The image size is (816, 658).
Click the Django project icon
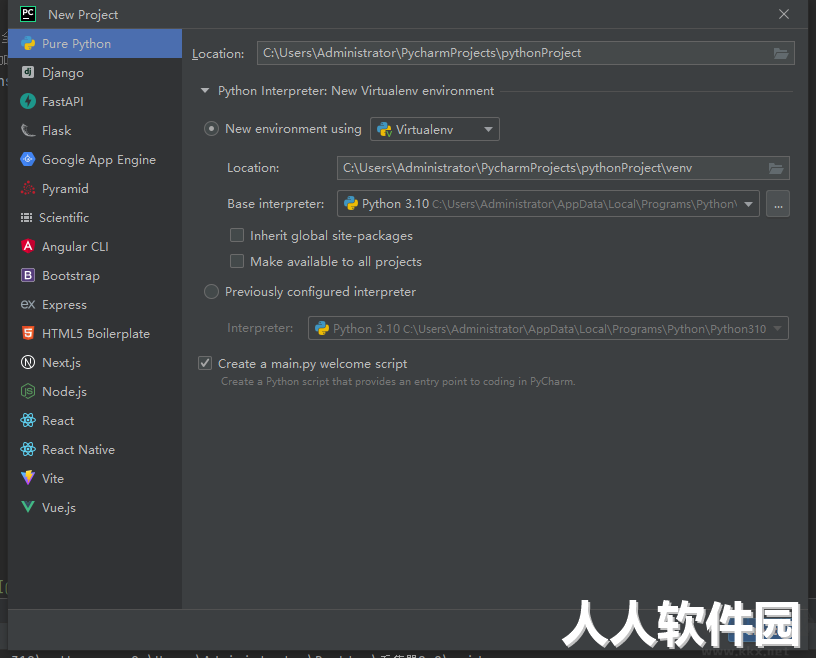[x=28, y=72]
